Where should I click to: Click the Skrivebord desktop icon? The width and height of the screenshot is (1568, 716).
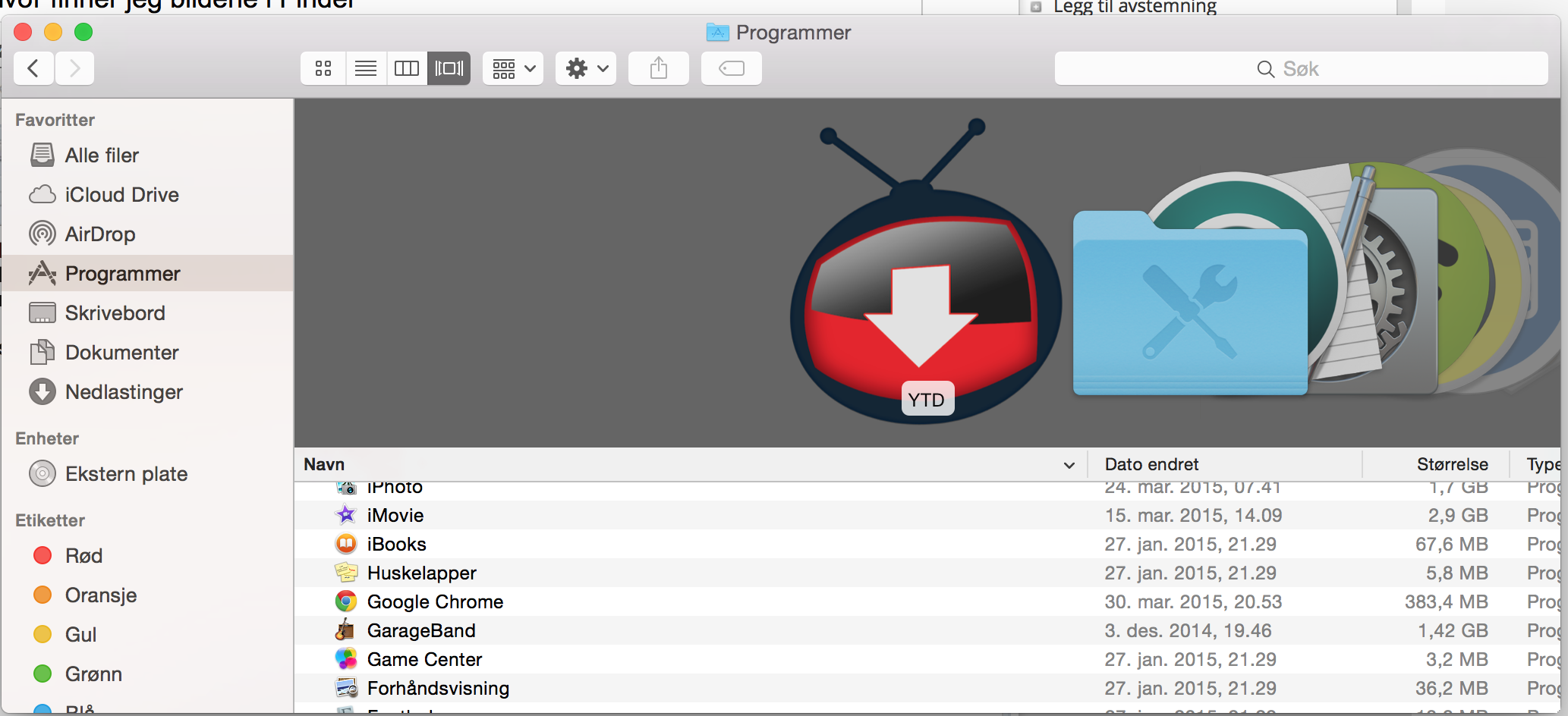[43, 312]
